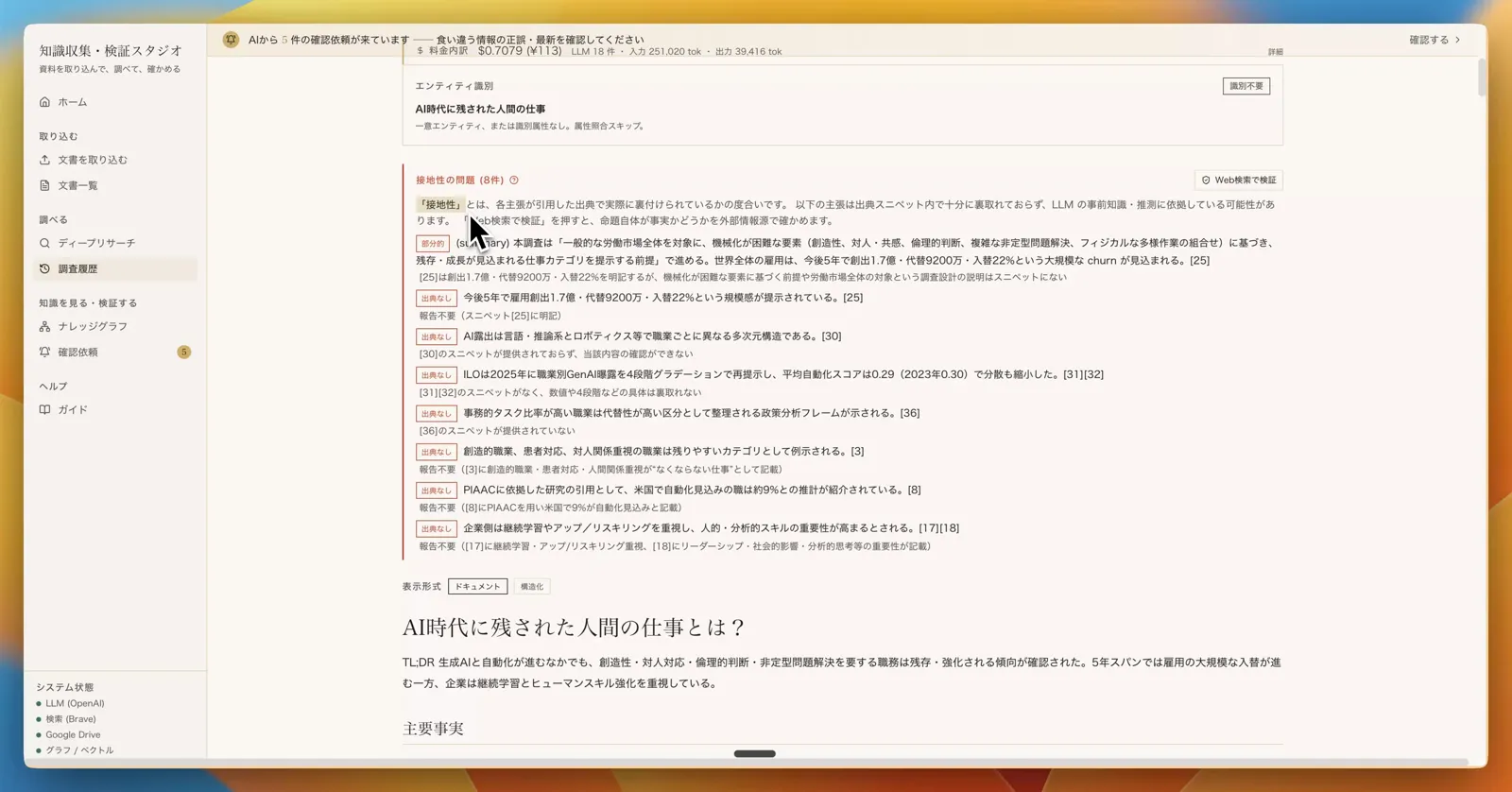Click the document icon beside 文書一覧
Viewport: 1512px width, 792px height.
point(44,185)
